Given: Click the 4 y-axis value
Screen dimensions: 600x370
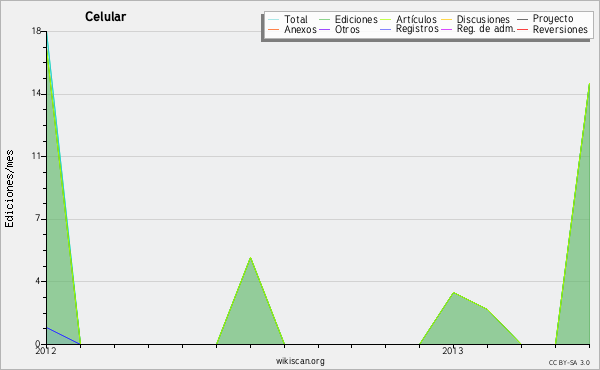Looking at the screenshot, I should coord(38,281).
